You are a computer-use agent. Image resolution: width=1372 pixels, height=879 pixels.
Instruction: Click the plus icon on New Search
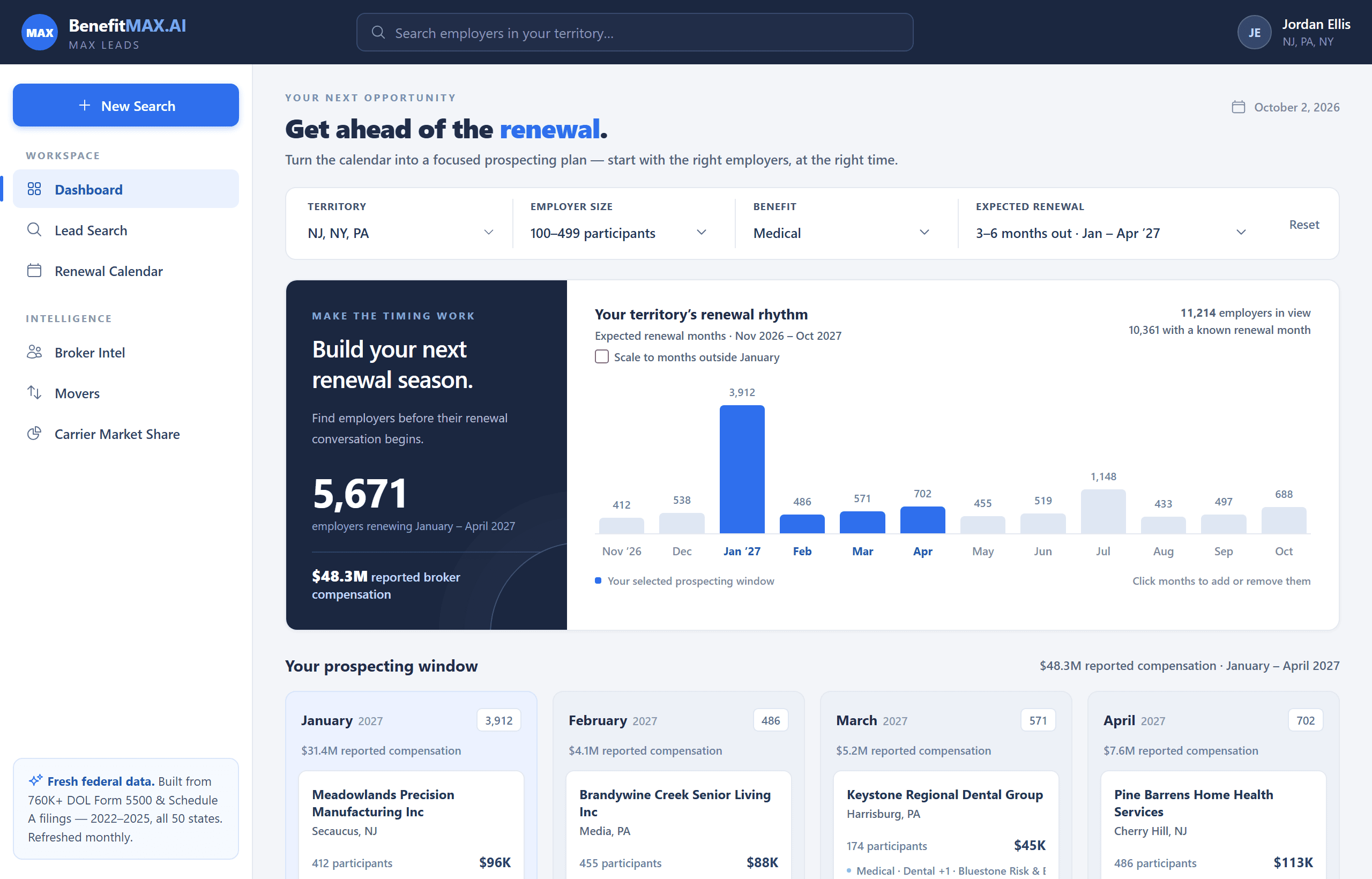85,106
